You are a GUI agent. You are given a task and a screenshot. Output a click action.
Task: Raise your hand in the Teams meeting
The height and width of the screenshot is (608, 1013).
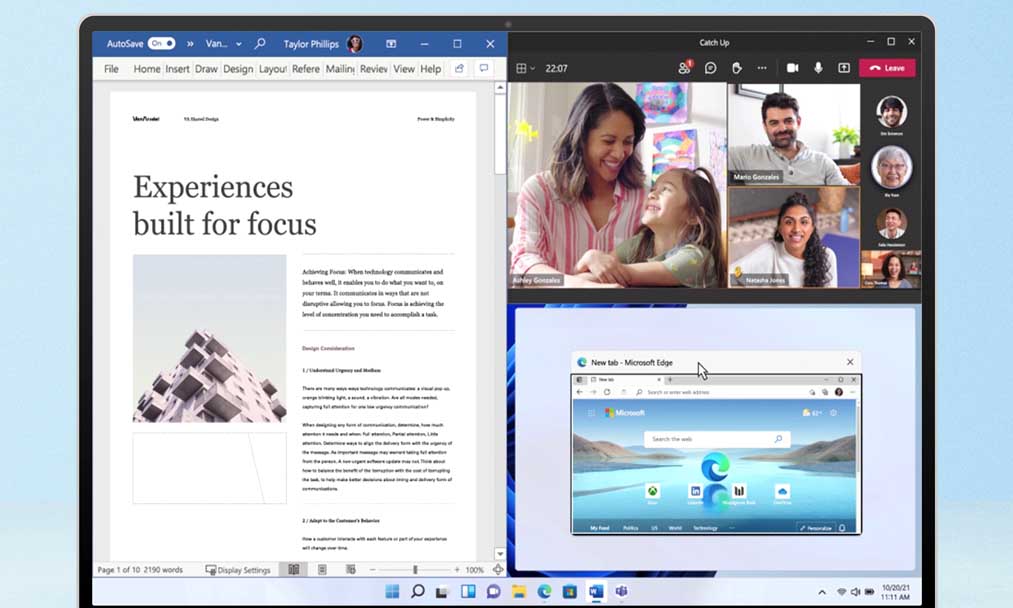pyautogui.click(x=736, y=68)
